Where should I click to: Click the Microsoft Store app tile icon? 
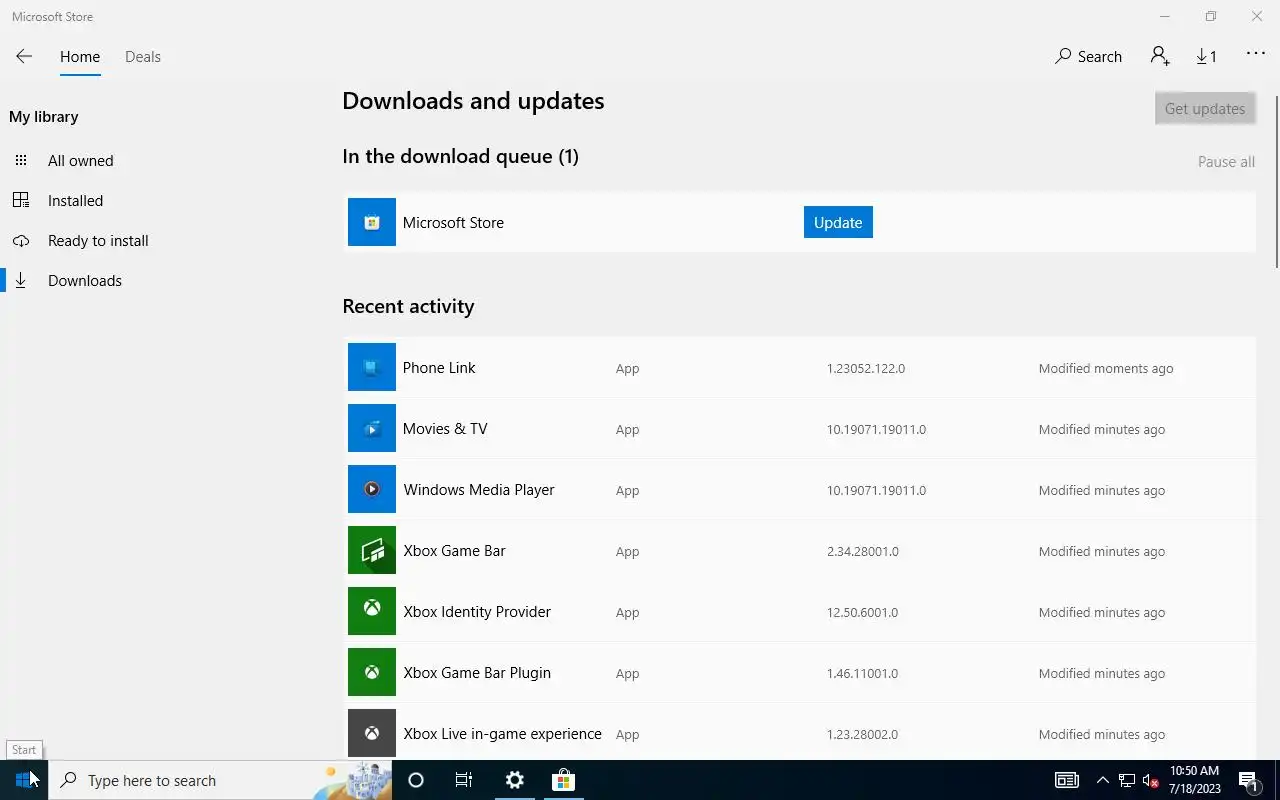click(x=372, y=222)
